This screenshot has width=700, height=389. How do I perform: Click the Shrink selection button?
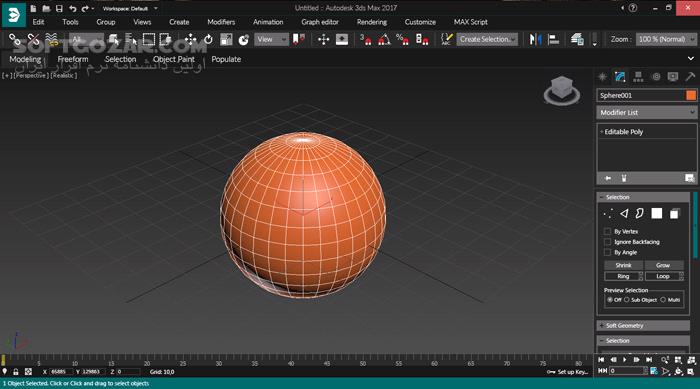click(623, 265)
